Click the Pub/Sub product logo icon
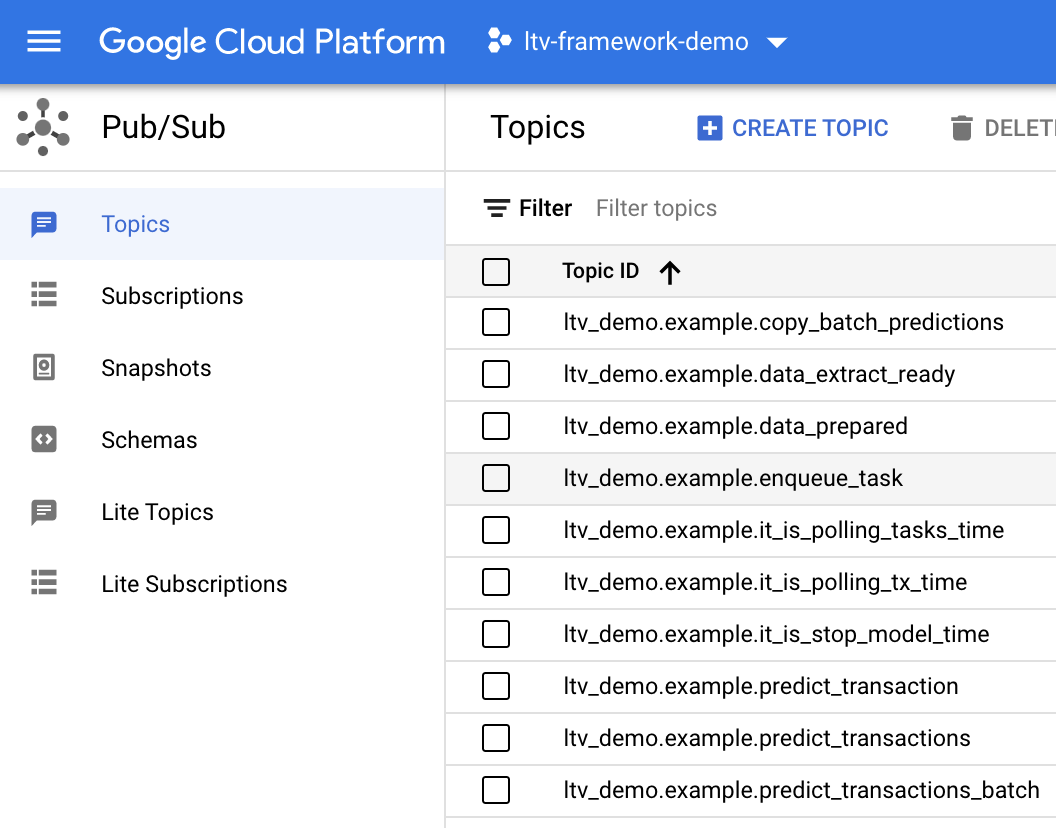Image resolution: width=1056 pixels, height=828 pixels. click(43, 127)
